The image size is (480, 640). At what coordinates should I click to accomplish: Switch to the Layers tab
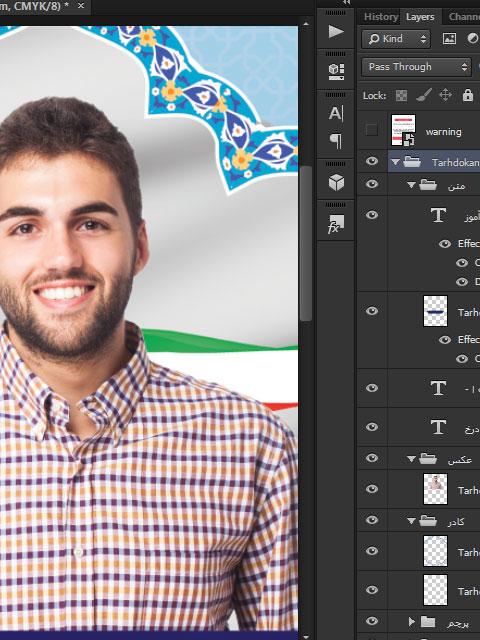tap(420, 17)
